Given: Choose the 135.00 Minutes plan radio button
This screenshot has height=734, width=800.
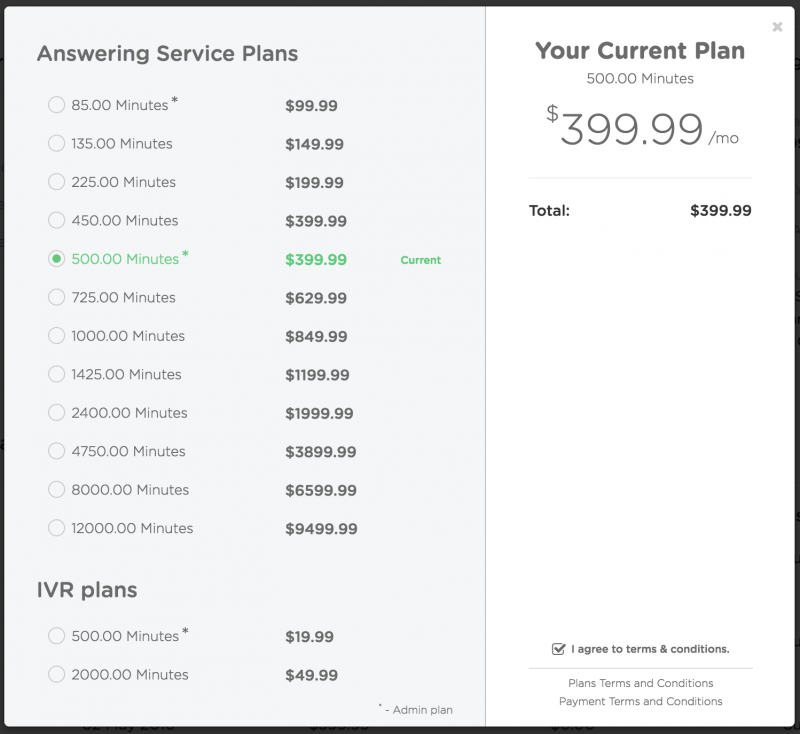Looking at the screenshot, I should pyautogui.click(x=57, y=144).
